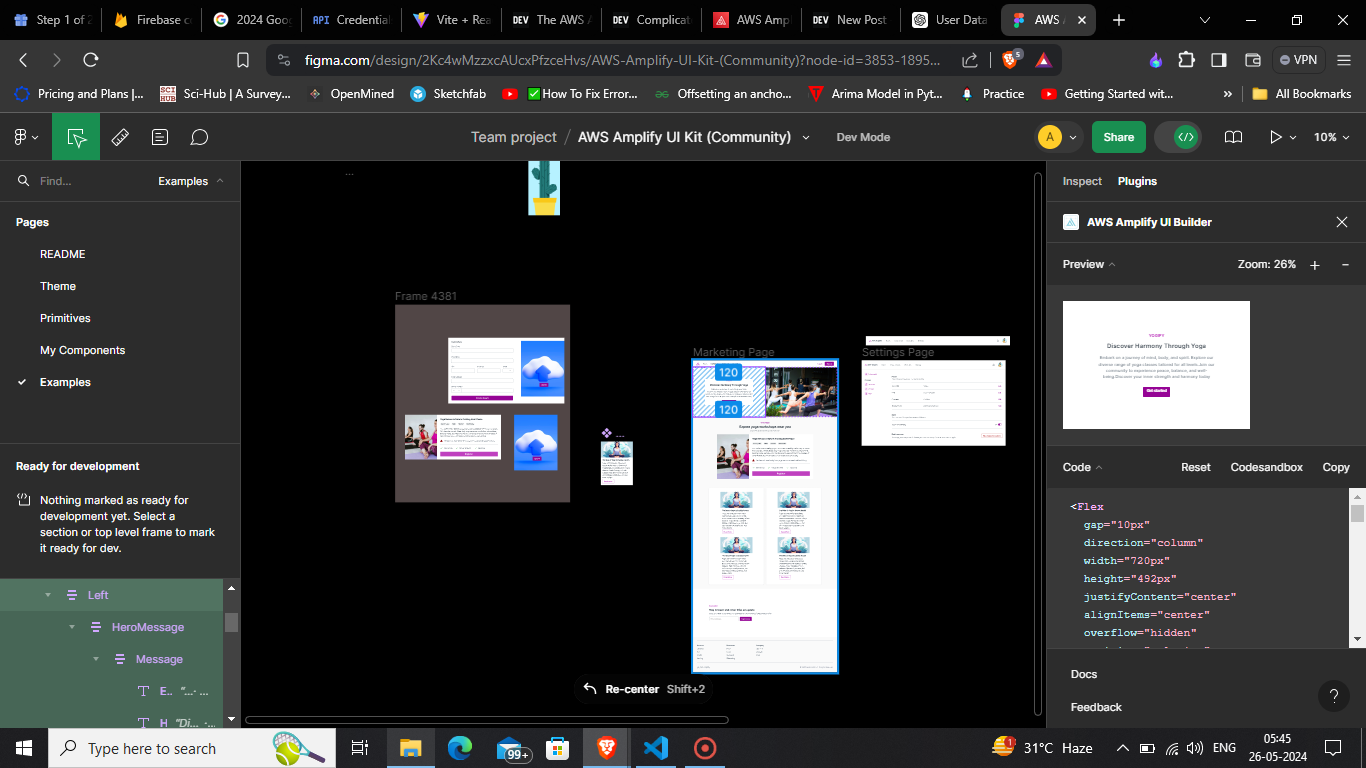The height and width of the screenshot is (768, 1366).
Task: Select the Comment tool
Action: tap(199, 137)
